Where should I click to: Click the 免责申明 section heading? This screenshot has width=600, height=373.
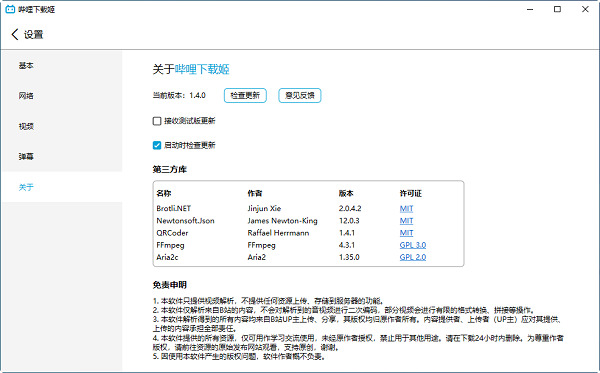click(x=170, y=285)
